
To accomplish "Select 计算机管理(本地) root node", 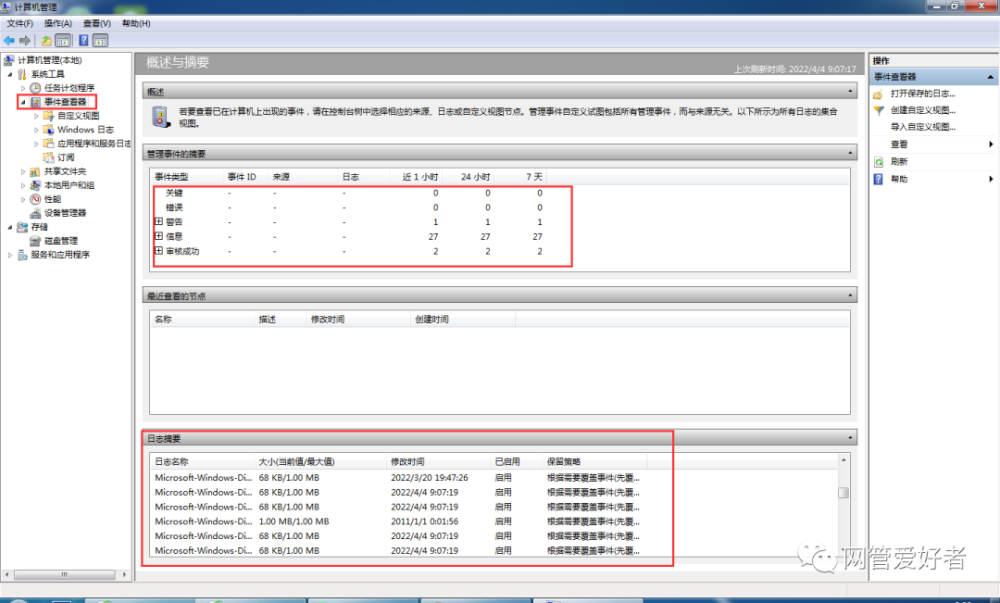I will (x=50, y=61).
